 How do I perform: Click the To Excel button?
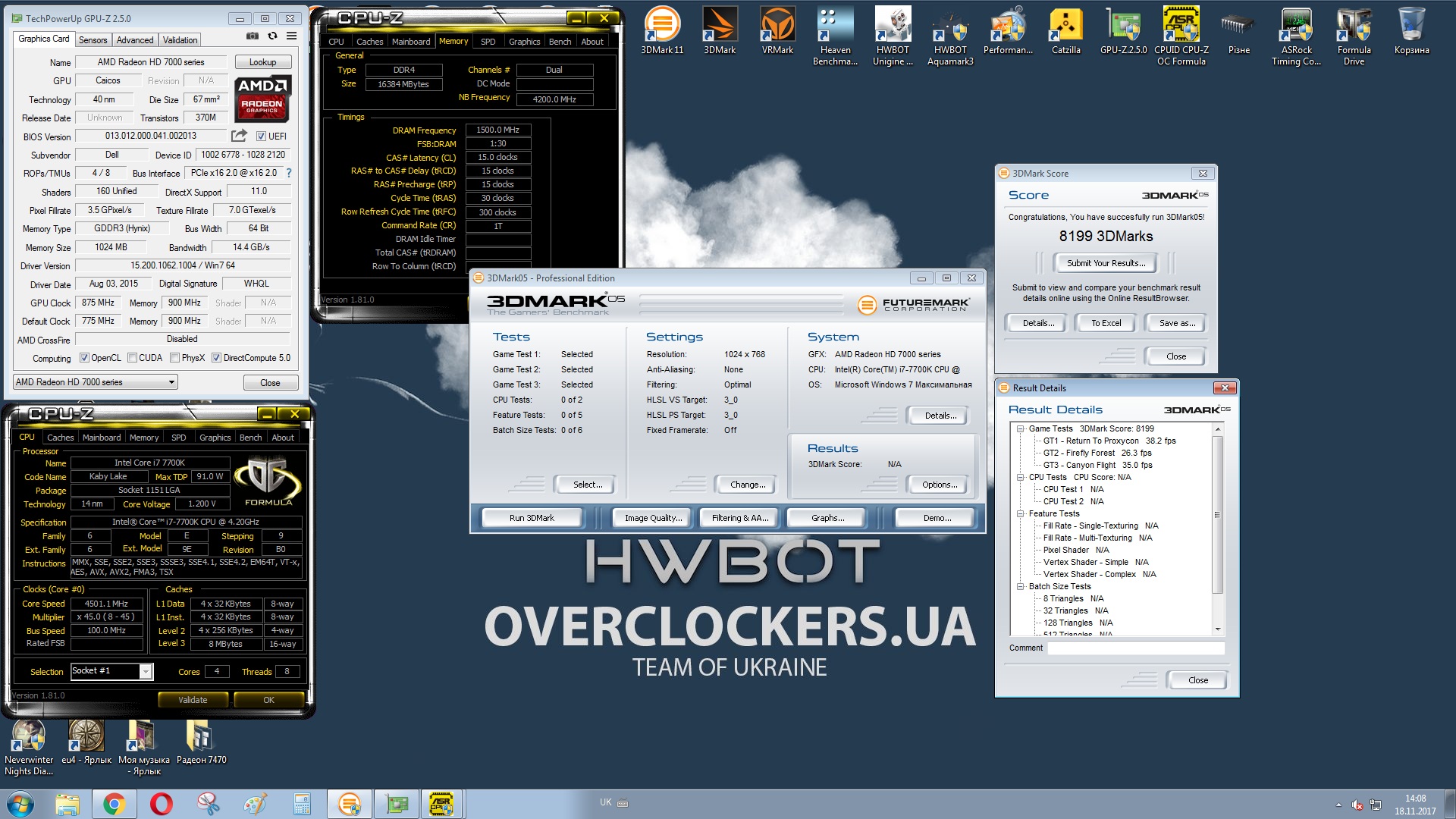[x=1106, y=323]
